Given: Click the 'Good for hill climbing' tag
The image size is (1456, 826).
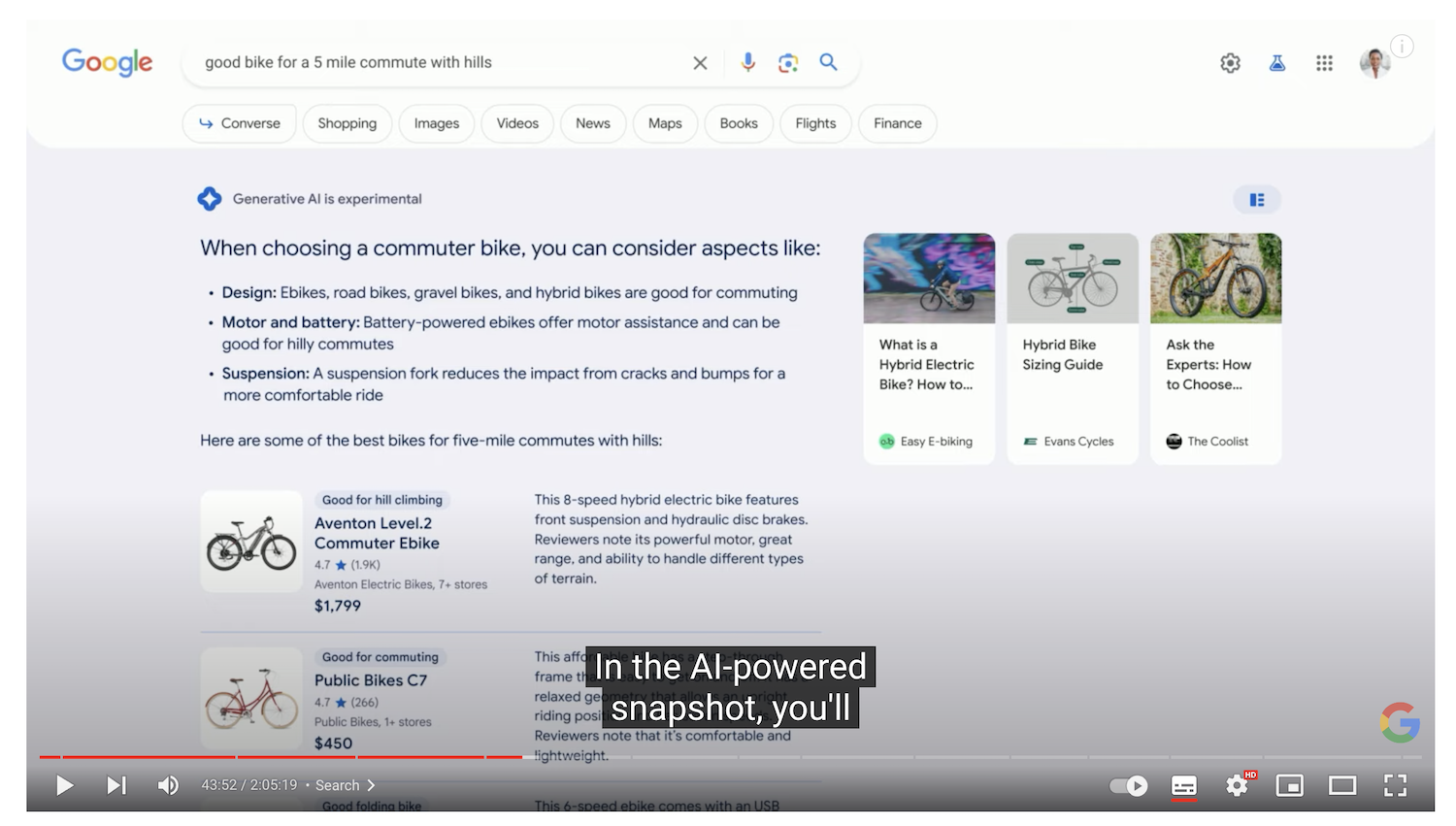Looking at the screenshot, I should (381, 500).
